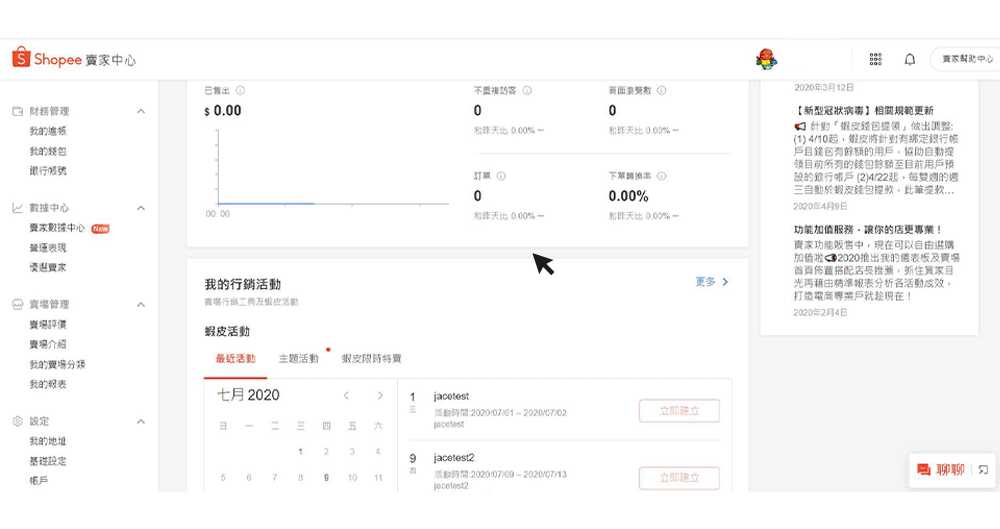Click info icon beside 下單轉換率

662,176
